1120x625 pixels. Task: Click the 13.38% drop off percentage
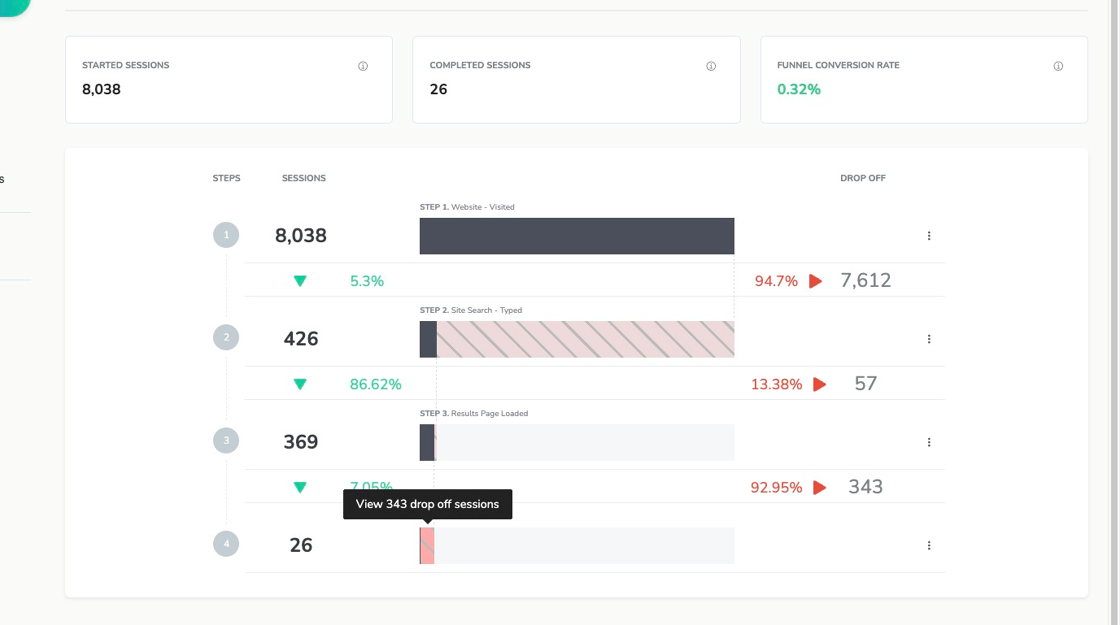pos(776,384)
